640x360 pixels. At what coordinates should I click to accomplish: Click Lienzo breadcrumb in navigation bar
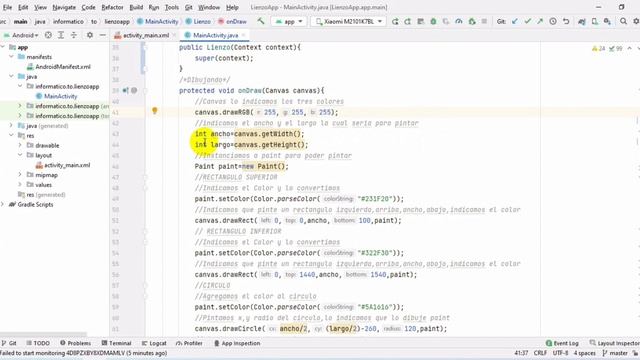pos(198,21)
